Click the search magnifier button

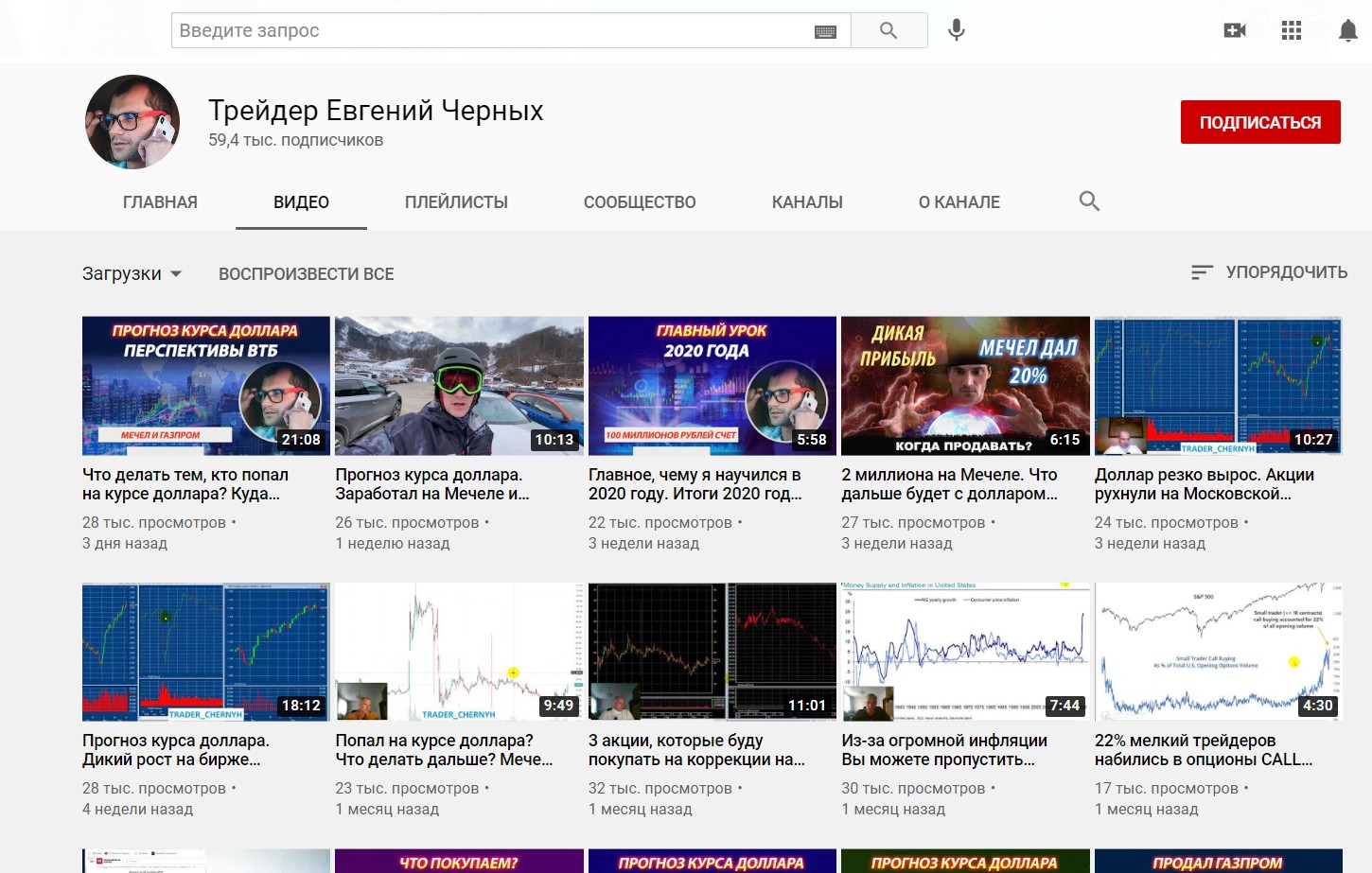click(888, 30)
